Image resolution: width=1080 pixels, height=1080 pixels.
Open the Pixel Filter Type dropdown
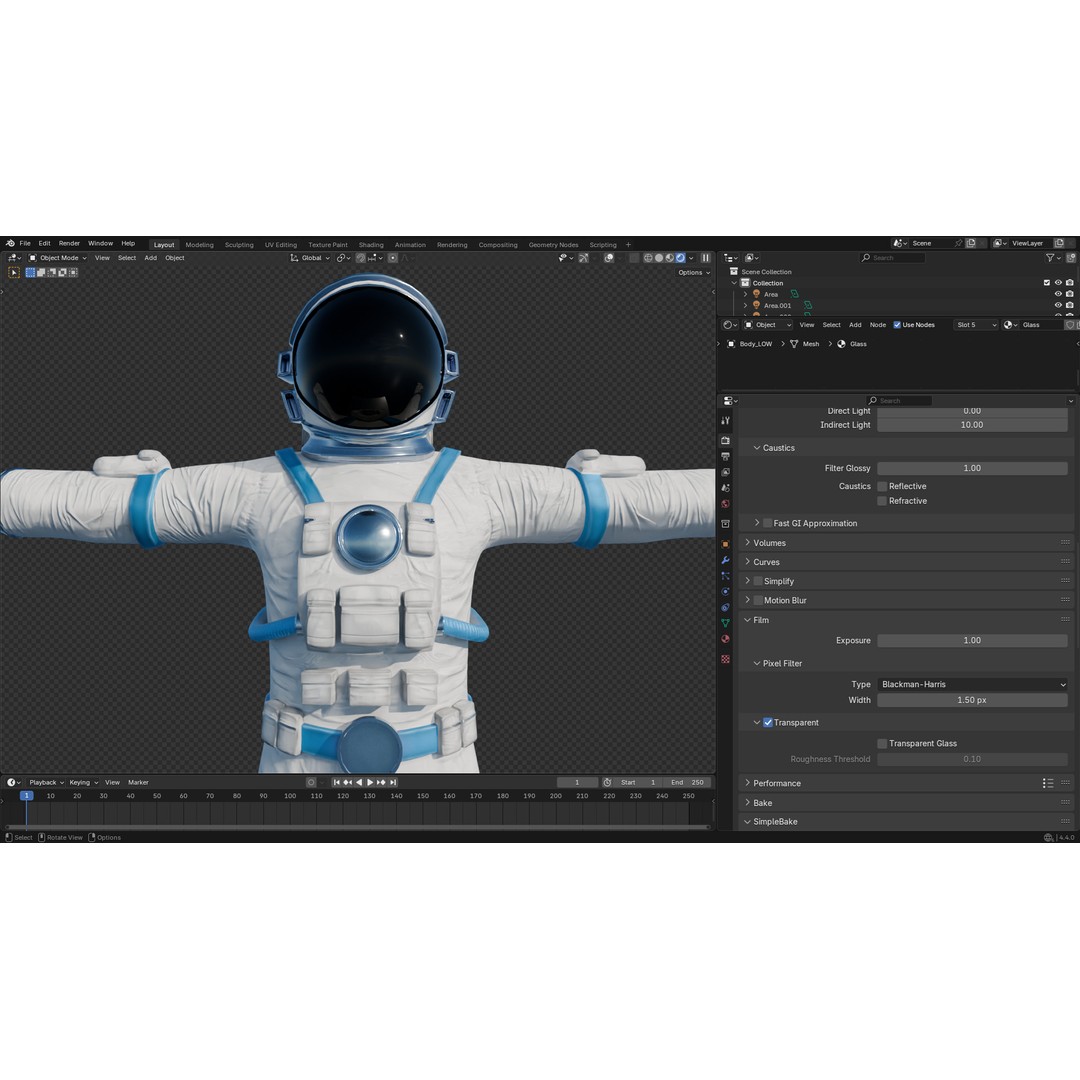[x=970, y=684]
